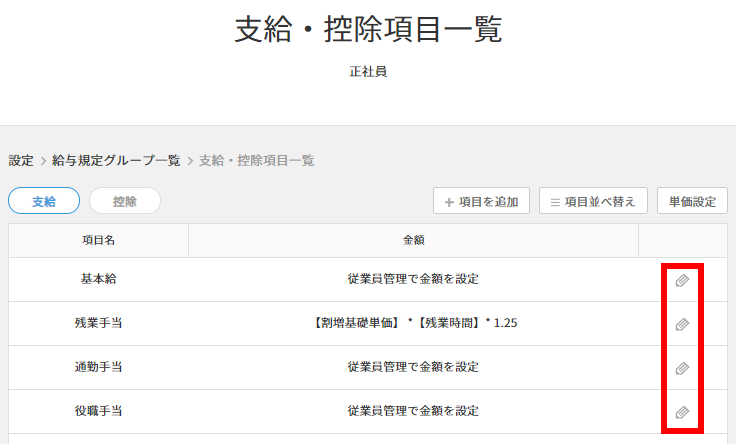Open pencil edit icon for 残業手当
Viewport: 736px width, 444px height.
click(682, 324)
